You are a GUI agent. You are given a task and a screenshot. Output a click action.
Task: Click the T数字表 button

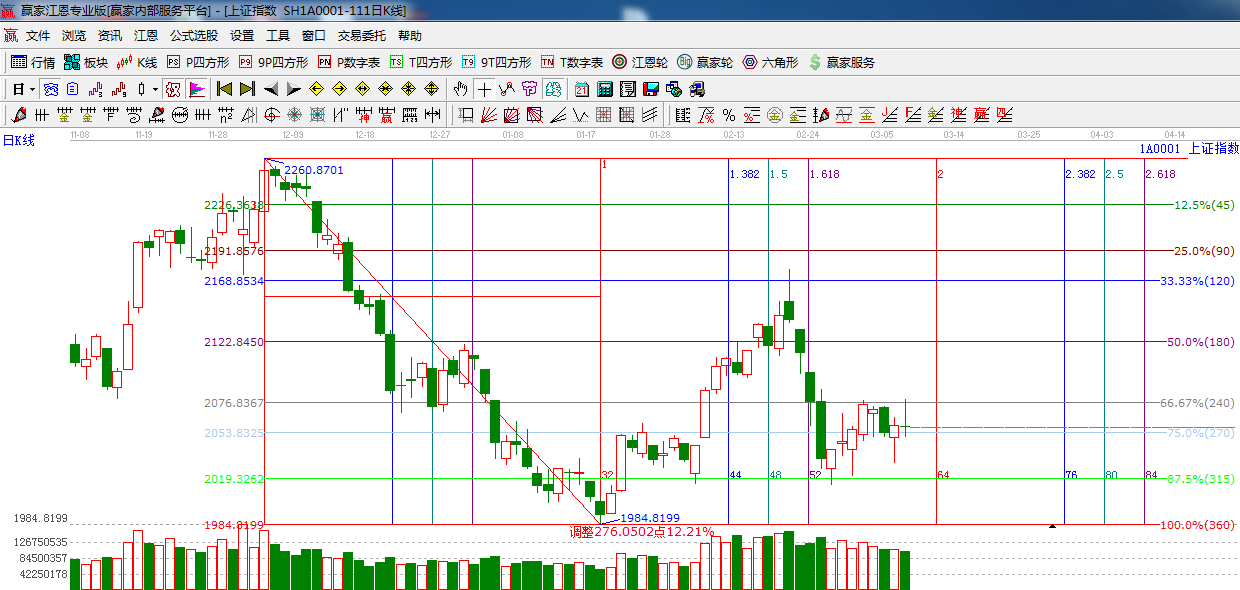click(x=571, y=62)
